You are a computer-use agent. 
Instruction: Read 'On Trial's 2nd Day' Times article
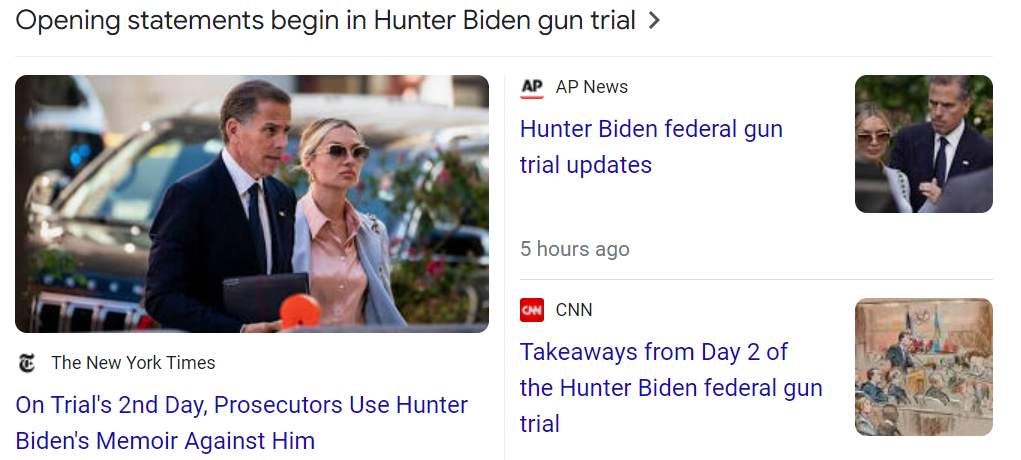click(241, 406)
